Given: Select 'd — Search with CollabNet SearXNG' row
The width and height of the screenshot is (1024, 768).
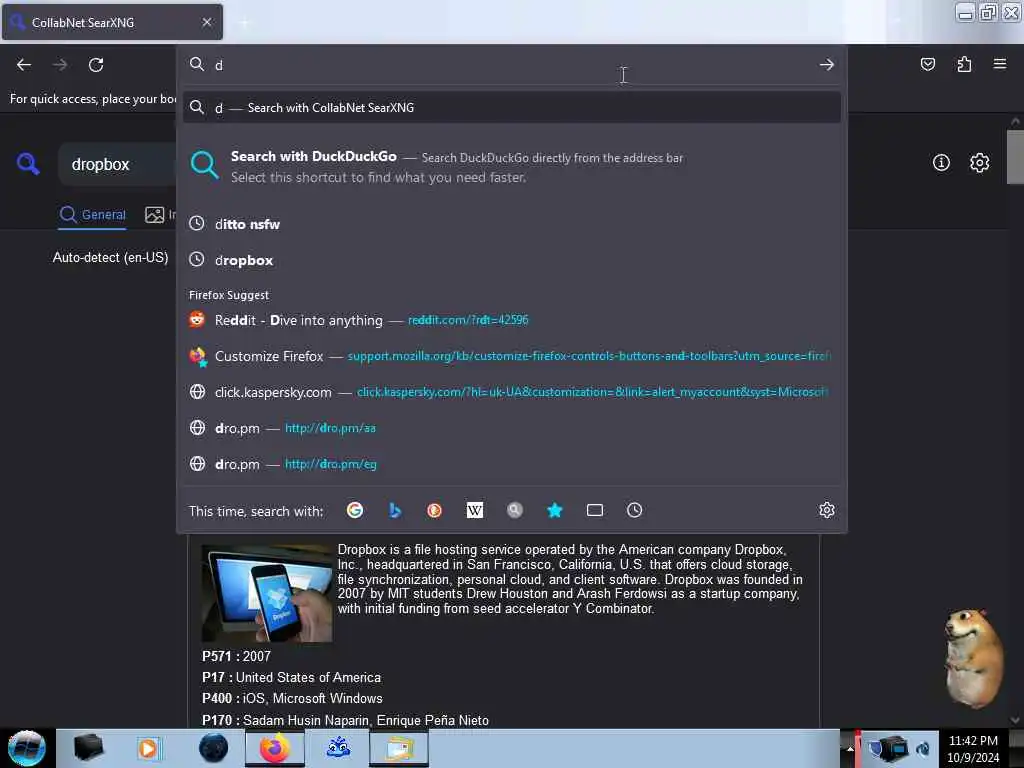Looking at the screenshot, I should click(x=512, y=108).
